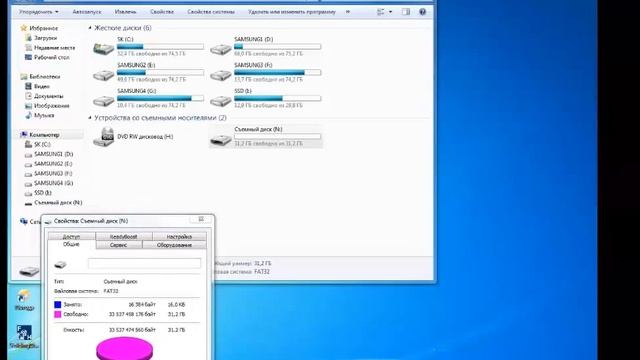Viewport: 640px width, 360px height.
Task: Open the Изображения library
Action: tap(51, 106)
